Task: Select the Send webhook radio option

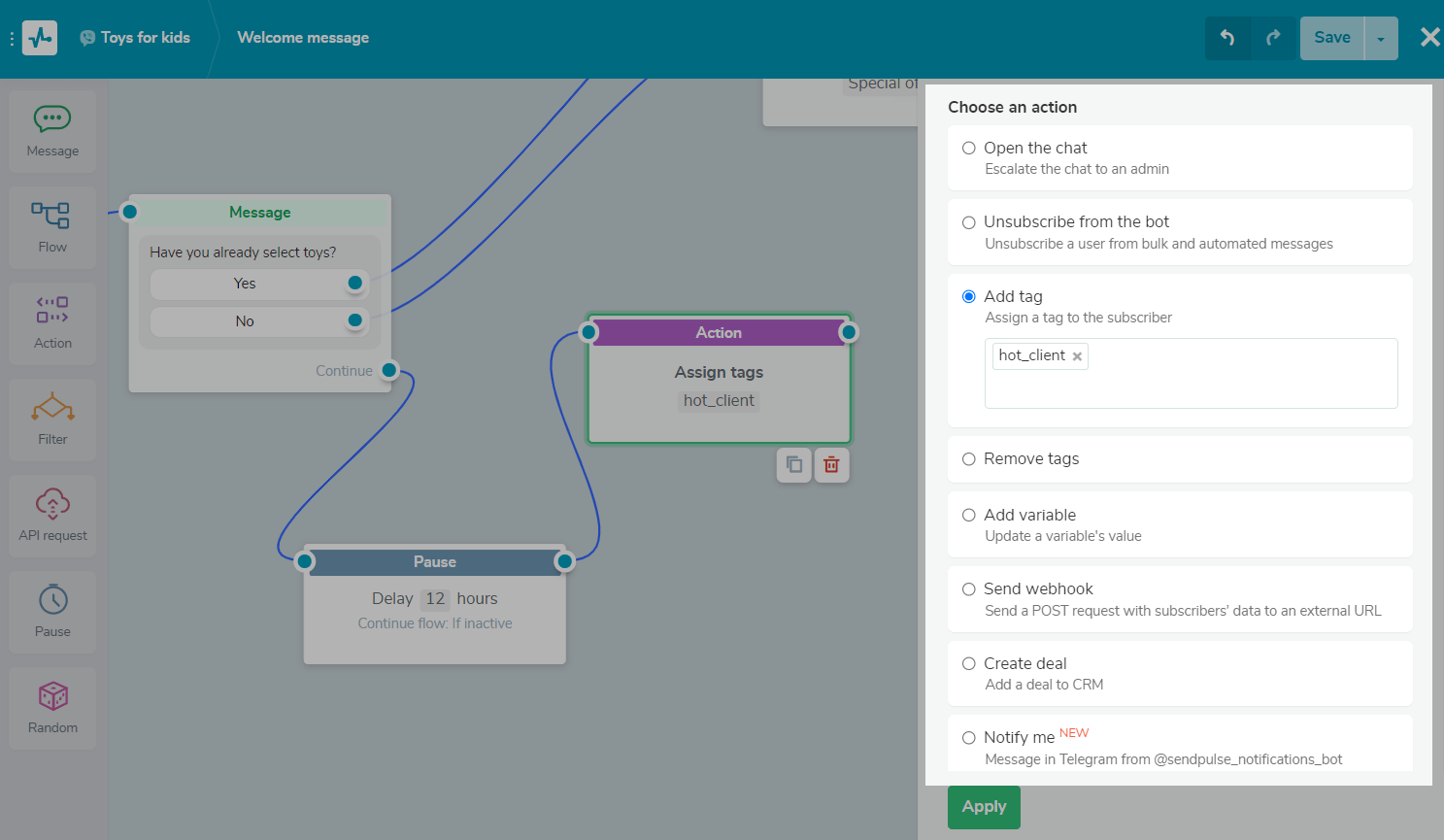Action: pos(969,589)
